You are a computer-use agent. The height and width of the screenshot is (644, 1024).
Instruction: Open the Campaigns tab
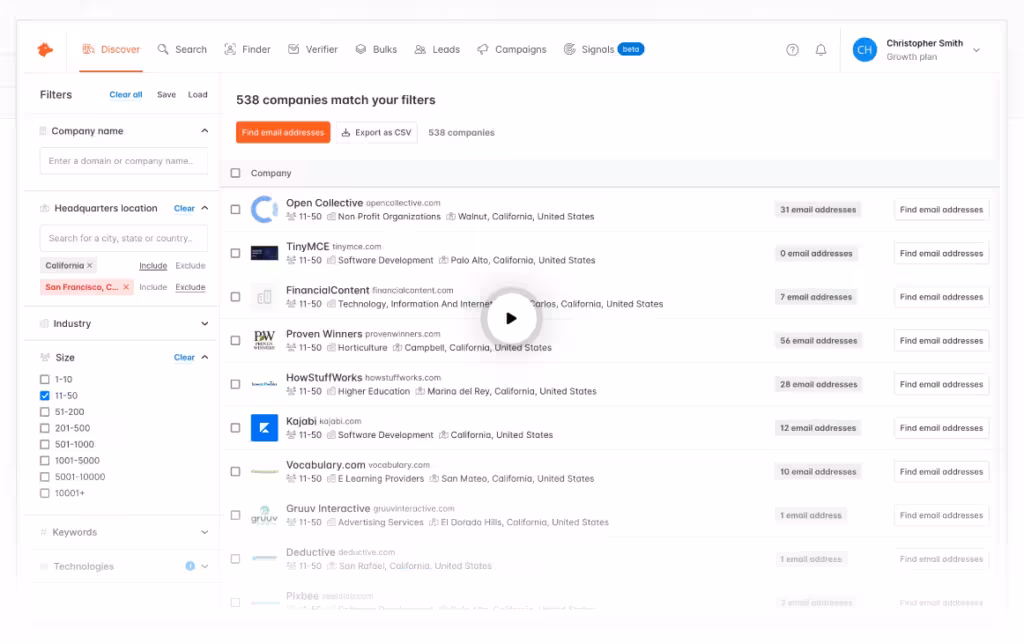click(x=511, y=49)
